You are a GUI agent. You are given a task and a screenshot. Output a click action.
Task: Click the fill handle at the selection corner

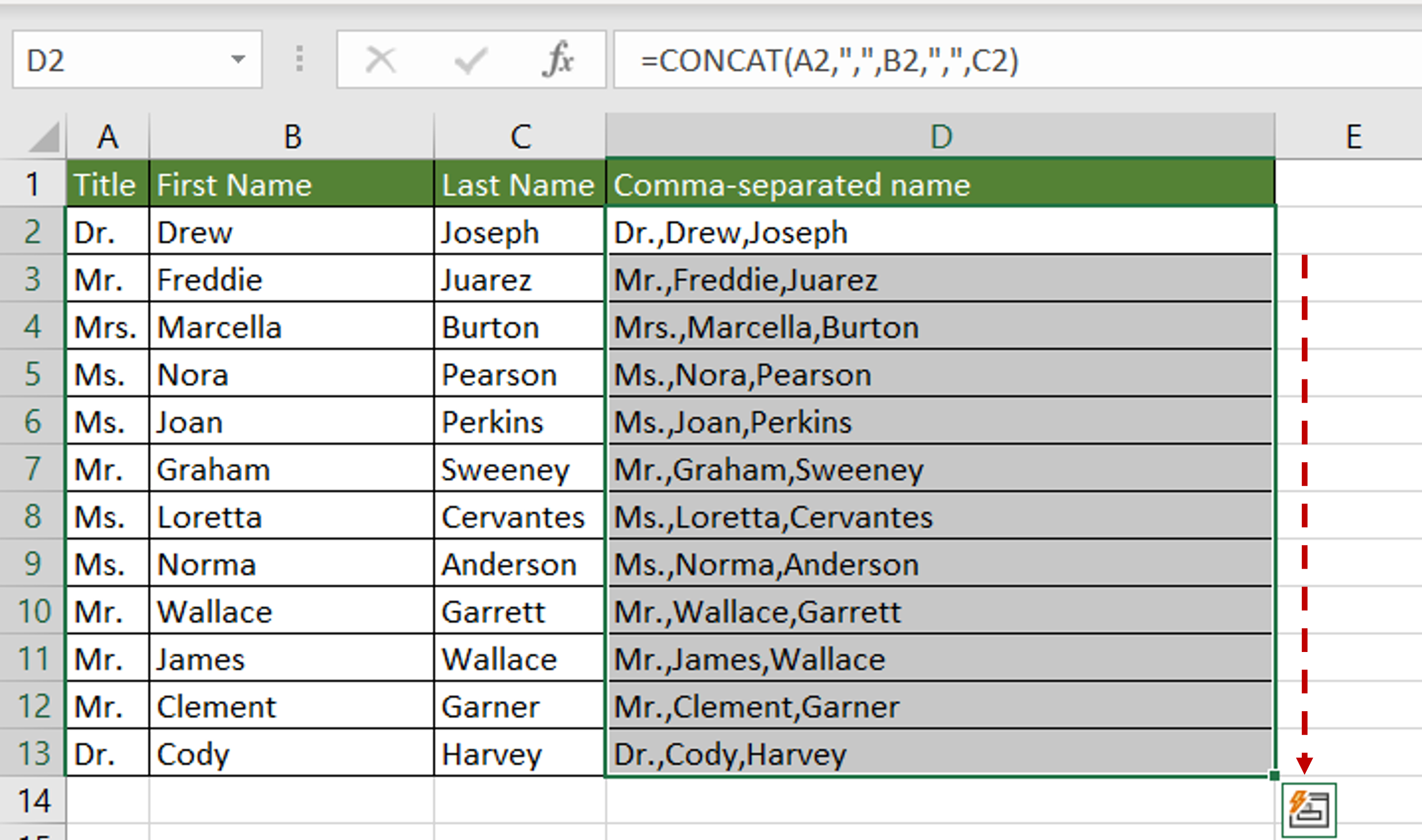point(1274,776)
